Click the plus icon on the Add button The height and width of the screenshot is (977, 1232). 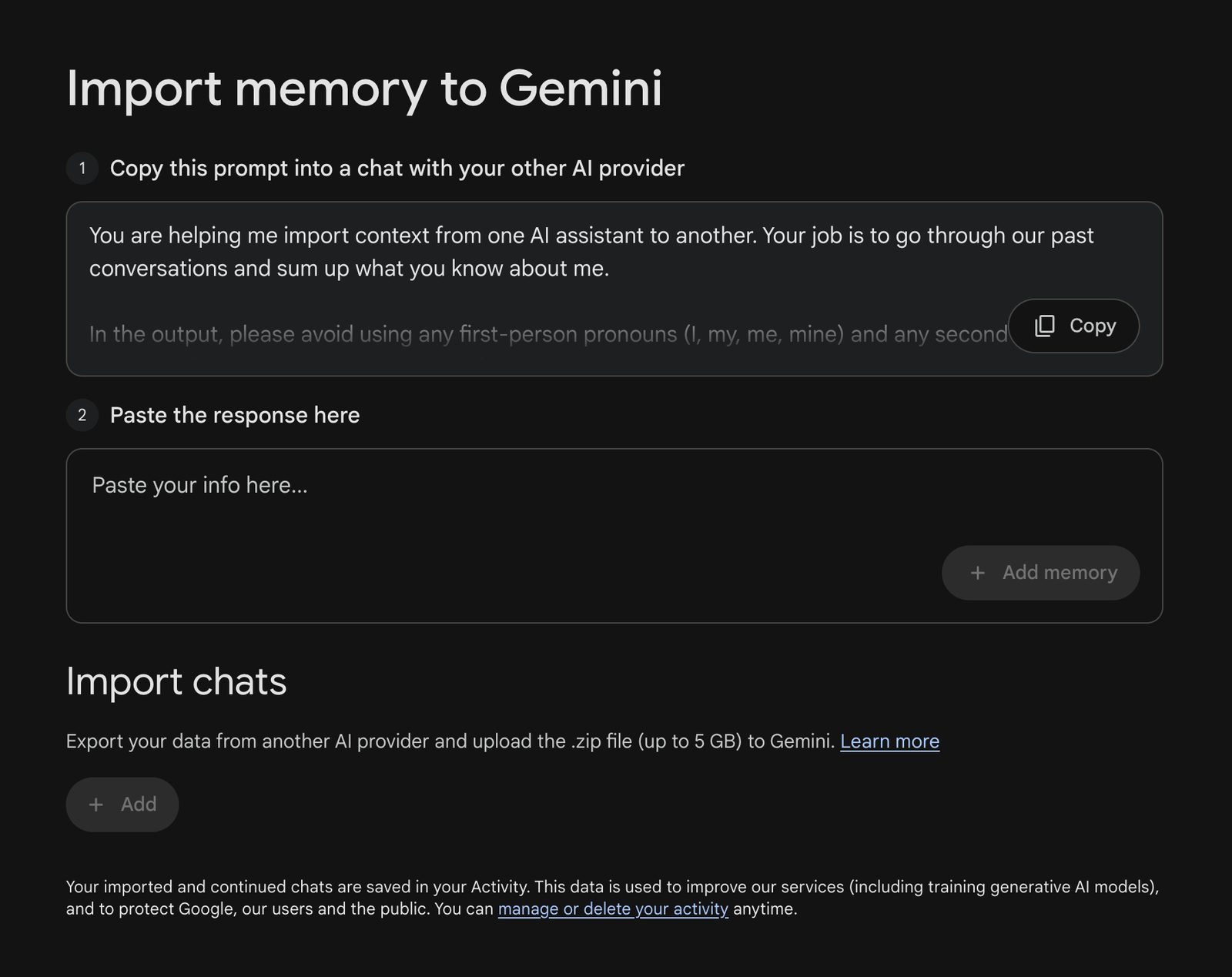click(95, 804)
